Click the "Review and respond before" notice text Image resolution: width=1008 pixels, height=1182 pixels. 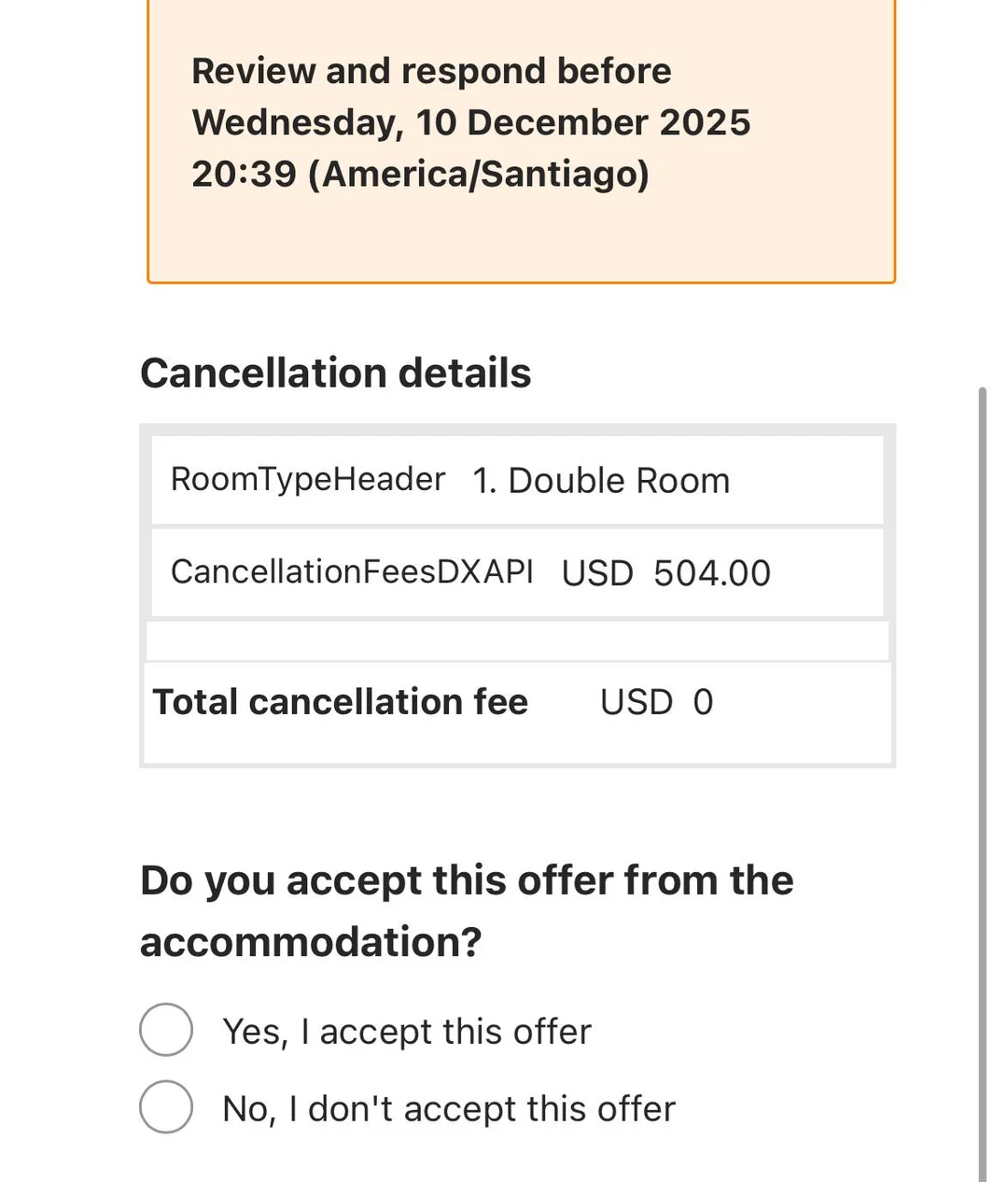pyautogui.click(x=431, y=71)
